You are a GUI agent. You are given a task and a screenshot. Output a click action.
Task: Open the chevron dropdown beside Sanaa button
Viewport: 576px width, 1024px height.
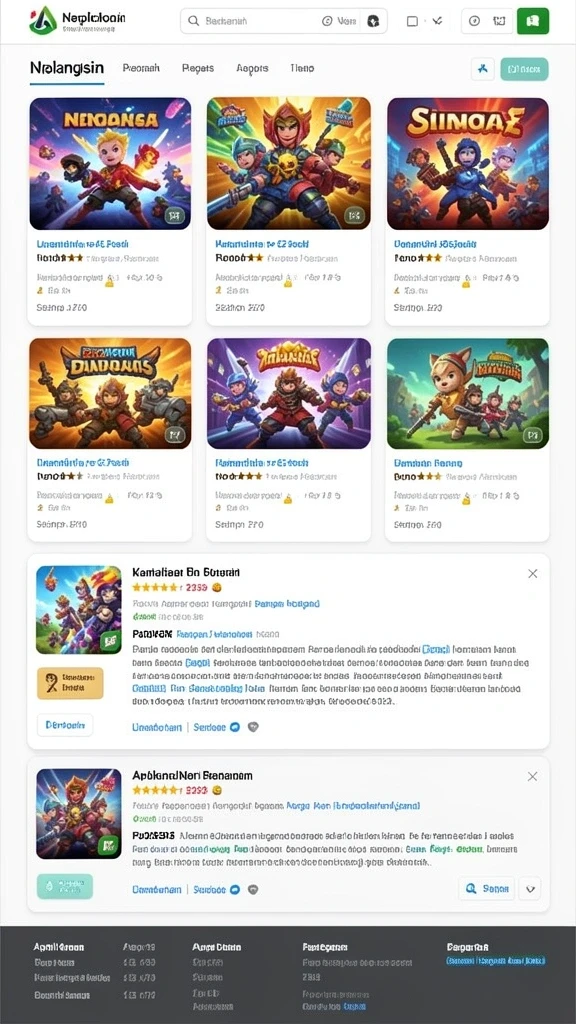click(530, 889)
